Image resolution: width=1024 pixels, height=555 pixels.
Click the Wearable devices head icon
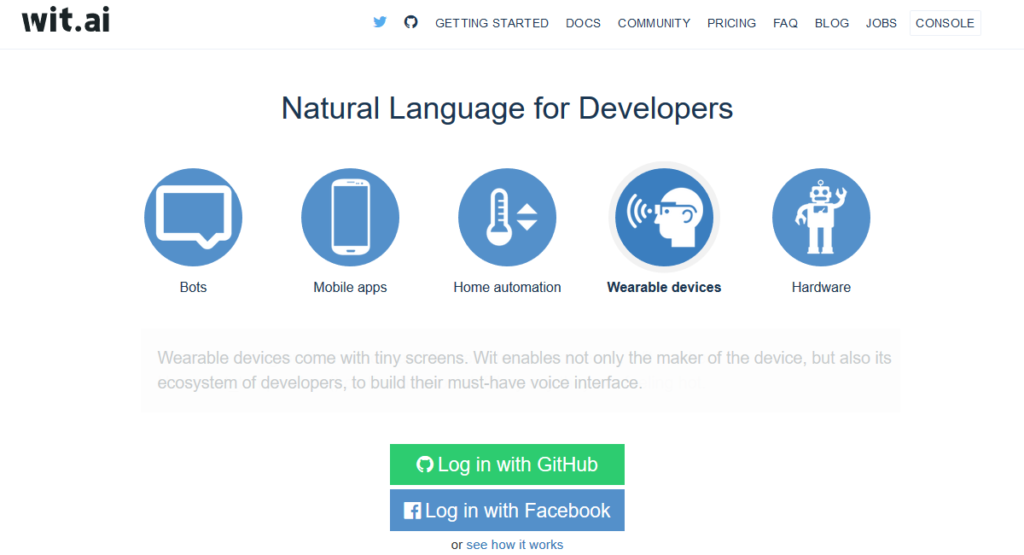664,217
